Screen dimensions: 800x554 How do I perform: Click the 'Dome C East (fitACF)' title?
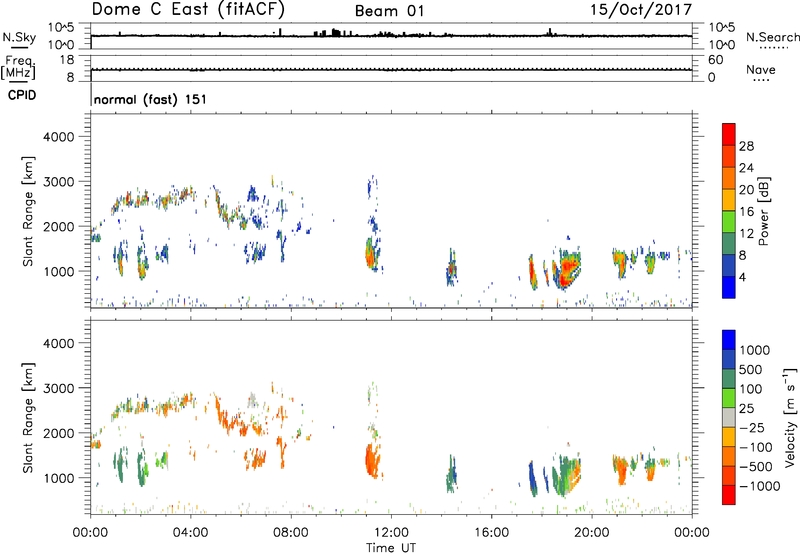pyautogui.click(x=188, y=9)
